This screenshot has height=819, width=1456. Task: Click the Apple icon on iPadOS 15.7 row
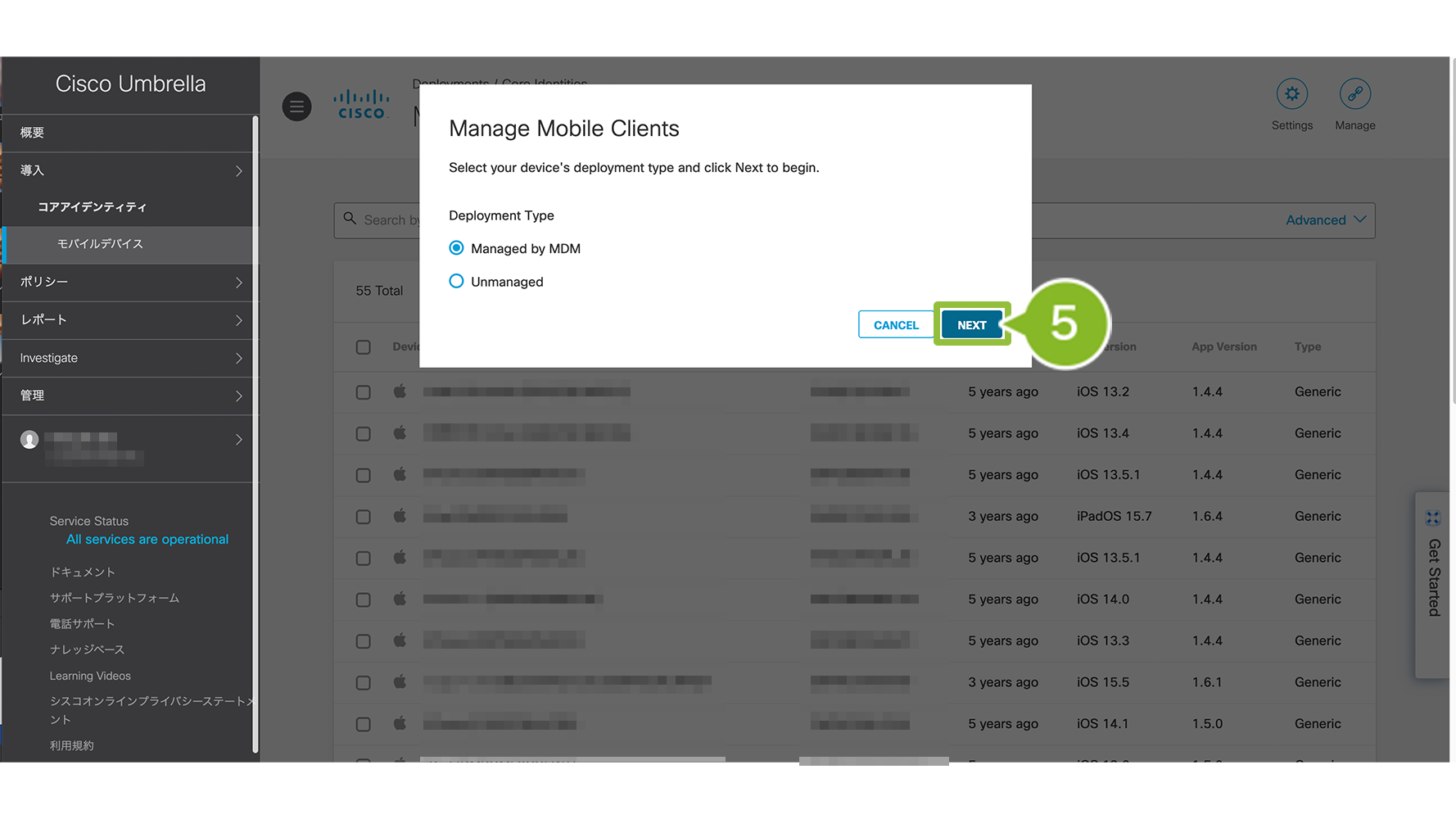[400, 516]
